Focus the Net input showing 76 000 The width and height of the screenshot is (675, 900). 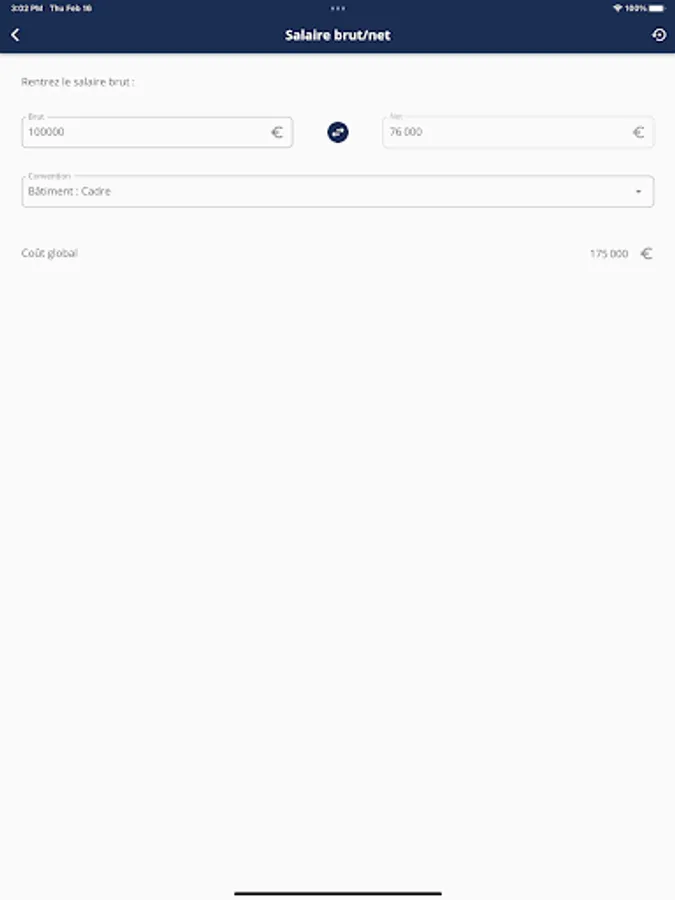(x=518, y=132)
